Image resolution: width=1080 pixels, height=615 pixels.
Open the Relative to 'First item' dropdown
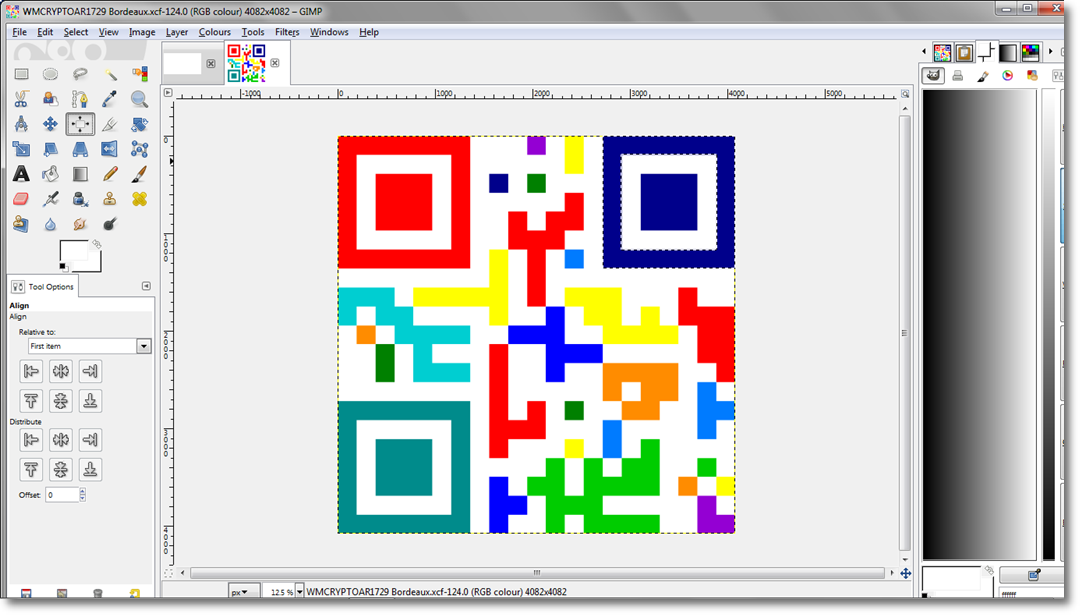click(143, 346)
